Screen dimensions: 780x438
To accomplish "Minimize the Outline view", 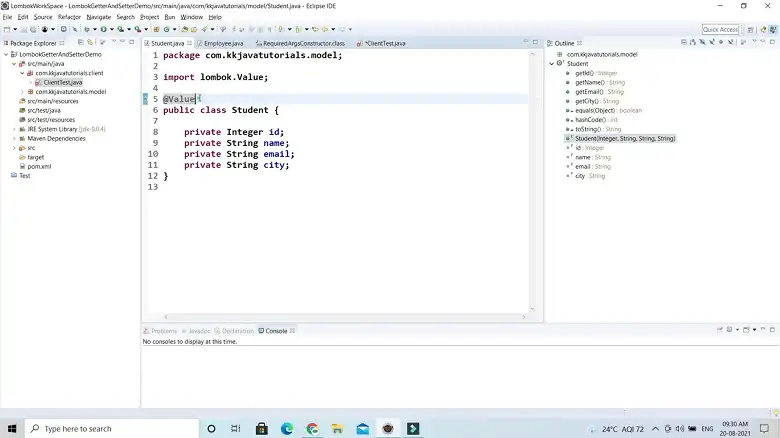I will pyautogui.click(x=763, y=42).
